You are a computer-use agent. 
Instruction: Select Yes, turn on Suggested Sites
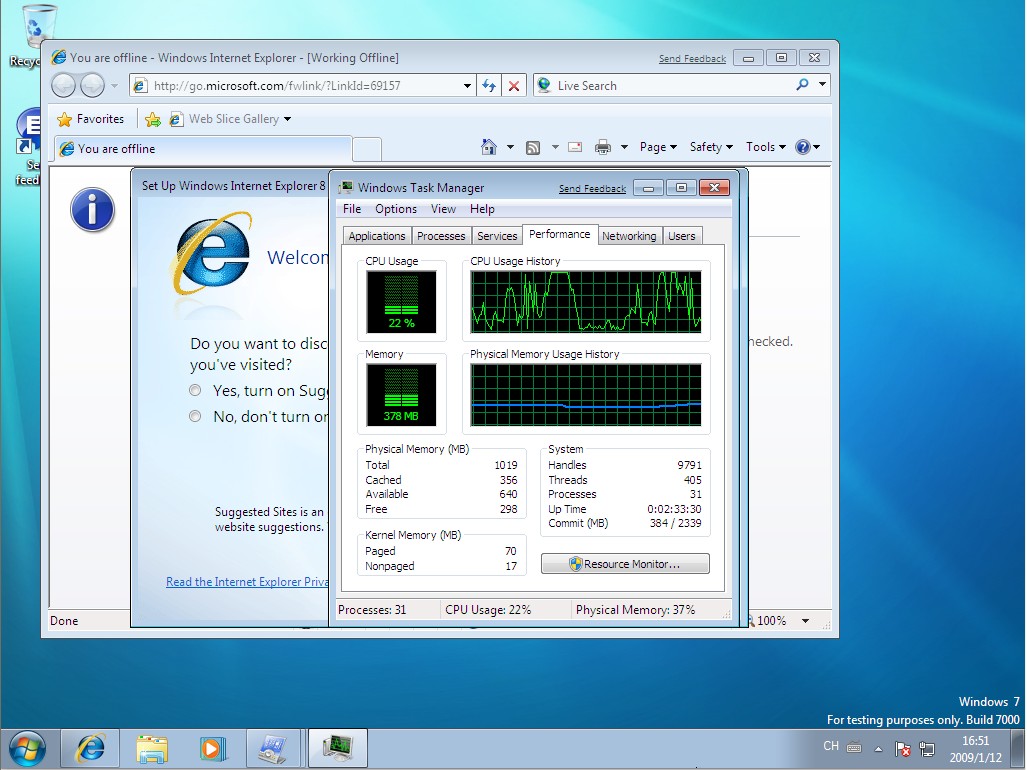[x=195, y=390]
